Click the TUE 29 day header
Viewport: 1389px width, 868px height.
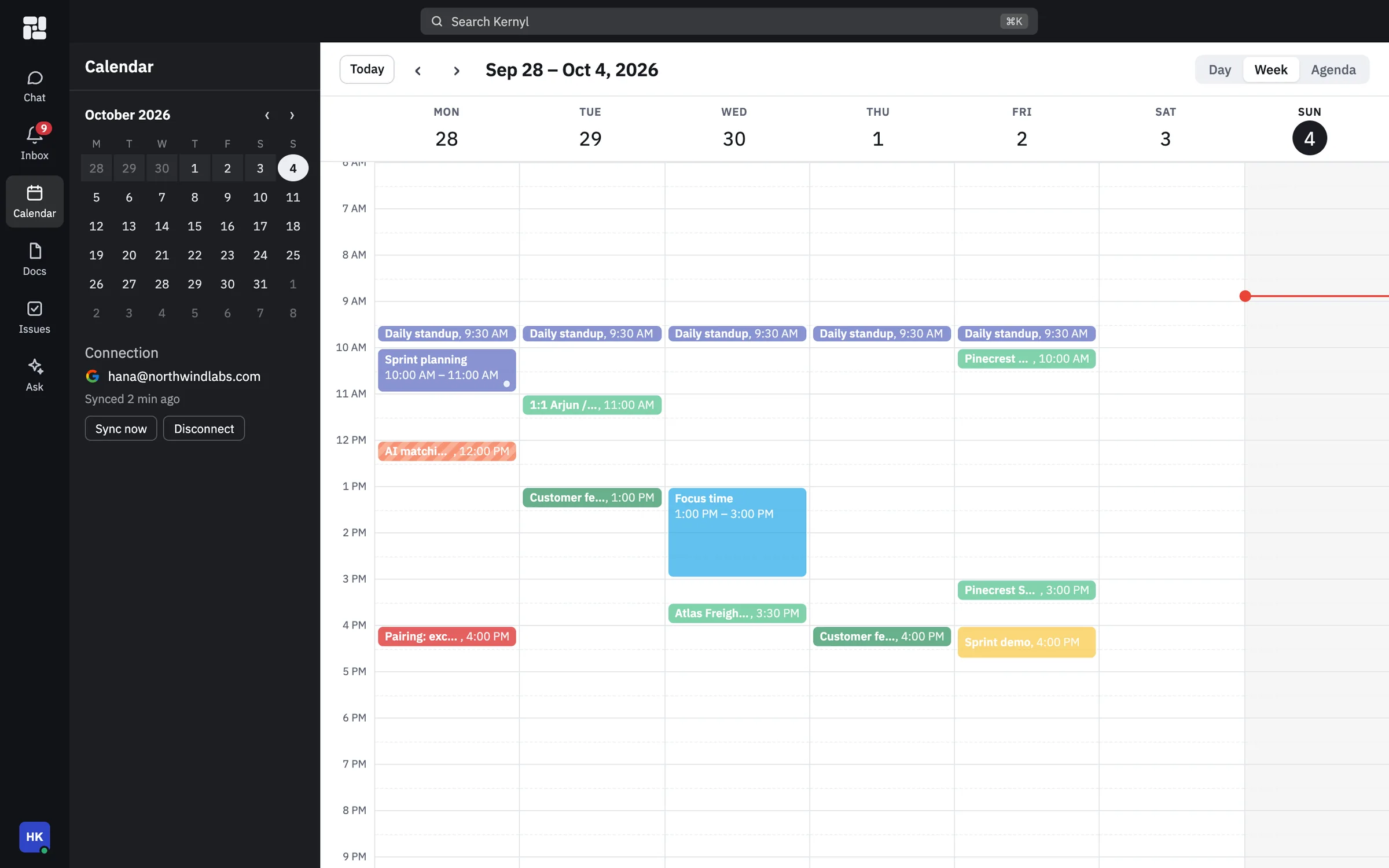[590, 128]
